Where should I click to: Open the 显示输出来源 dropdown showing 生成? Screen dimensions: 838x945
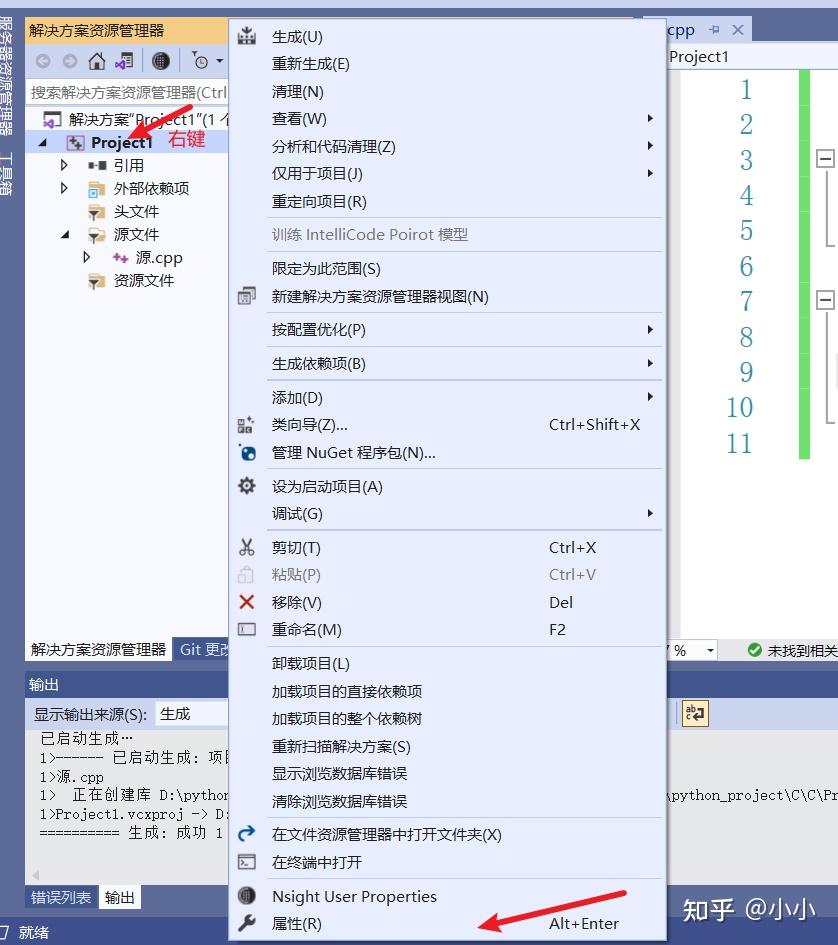tap(192, 714)
